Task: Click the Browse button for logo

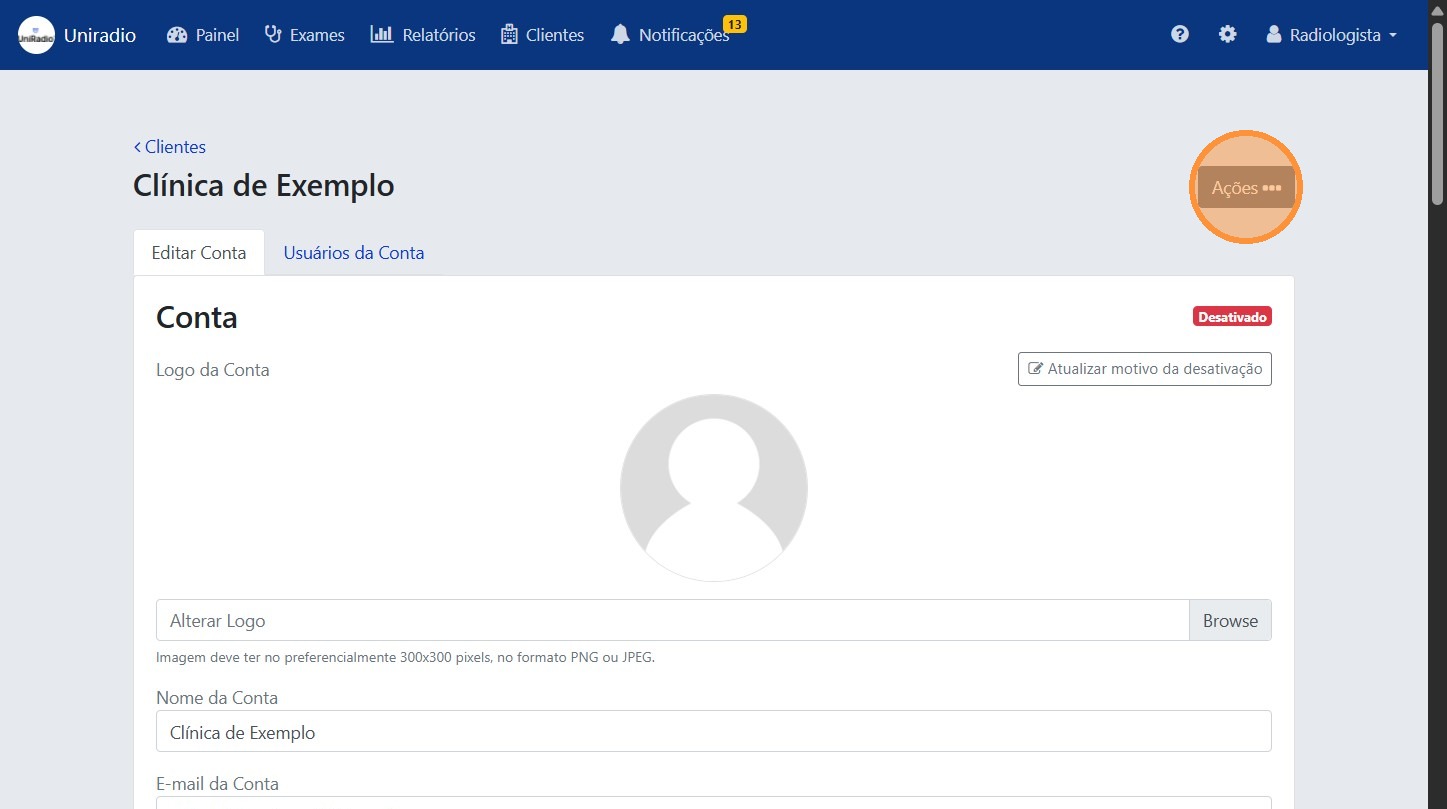Action: [x=1230, y=621]
